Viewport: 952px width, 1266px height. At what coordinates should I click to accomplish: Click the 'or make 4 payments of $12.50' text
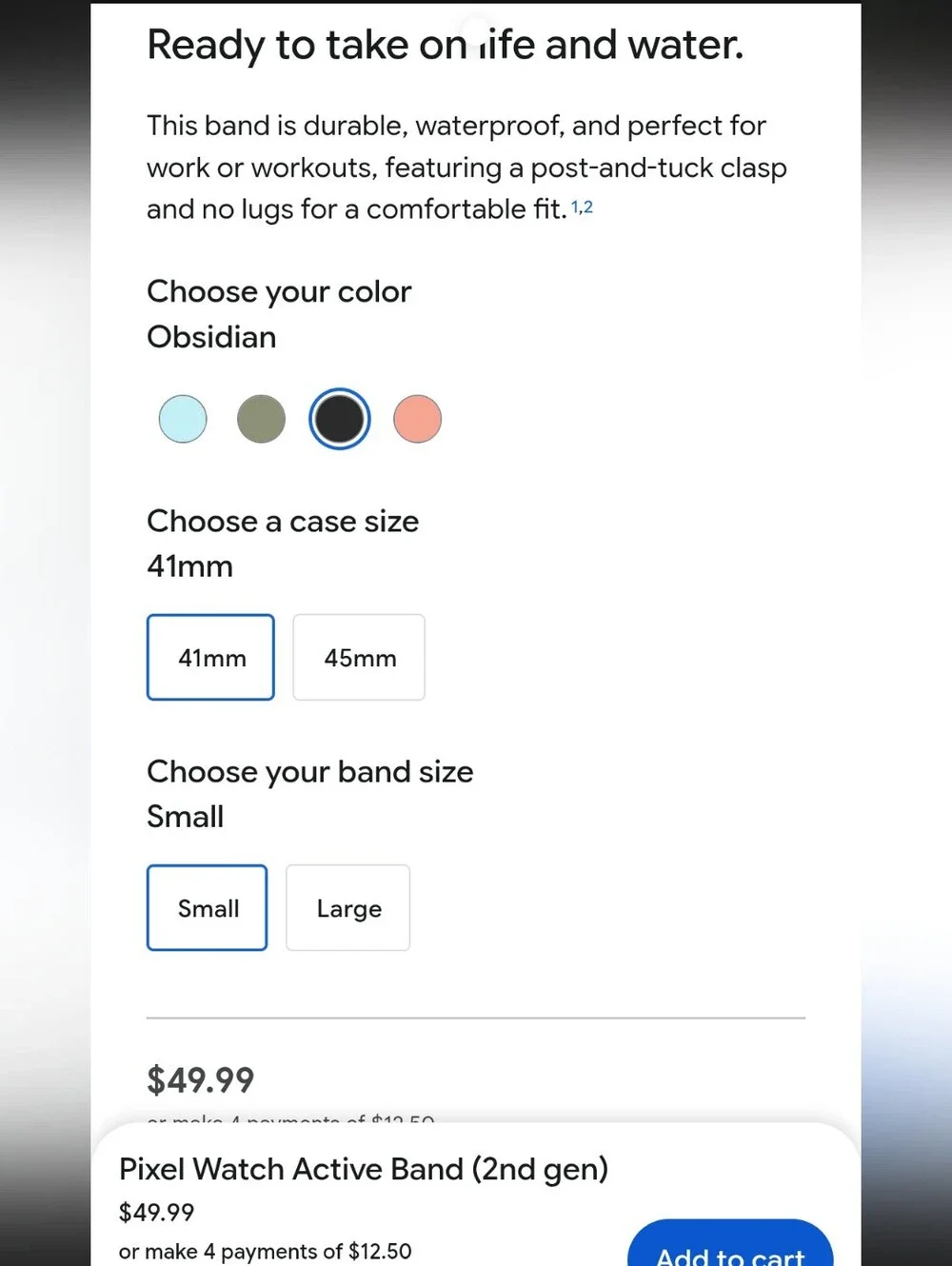point(265,1251)
